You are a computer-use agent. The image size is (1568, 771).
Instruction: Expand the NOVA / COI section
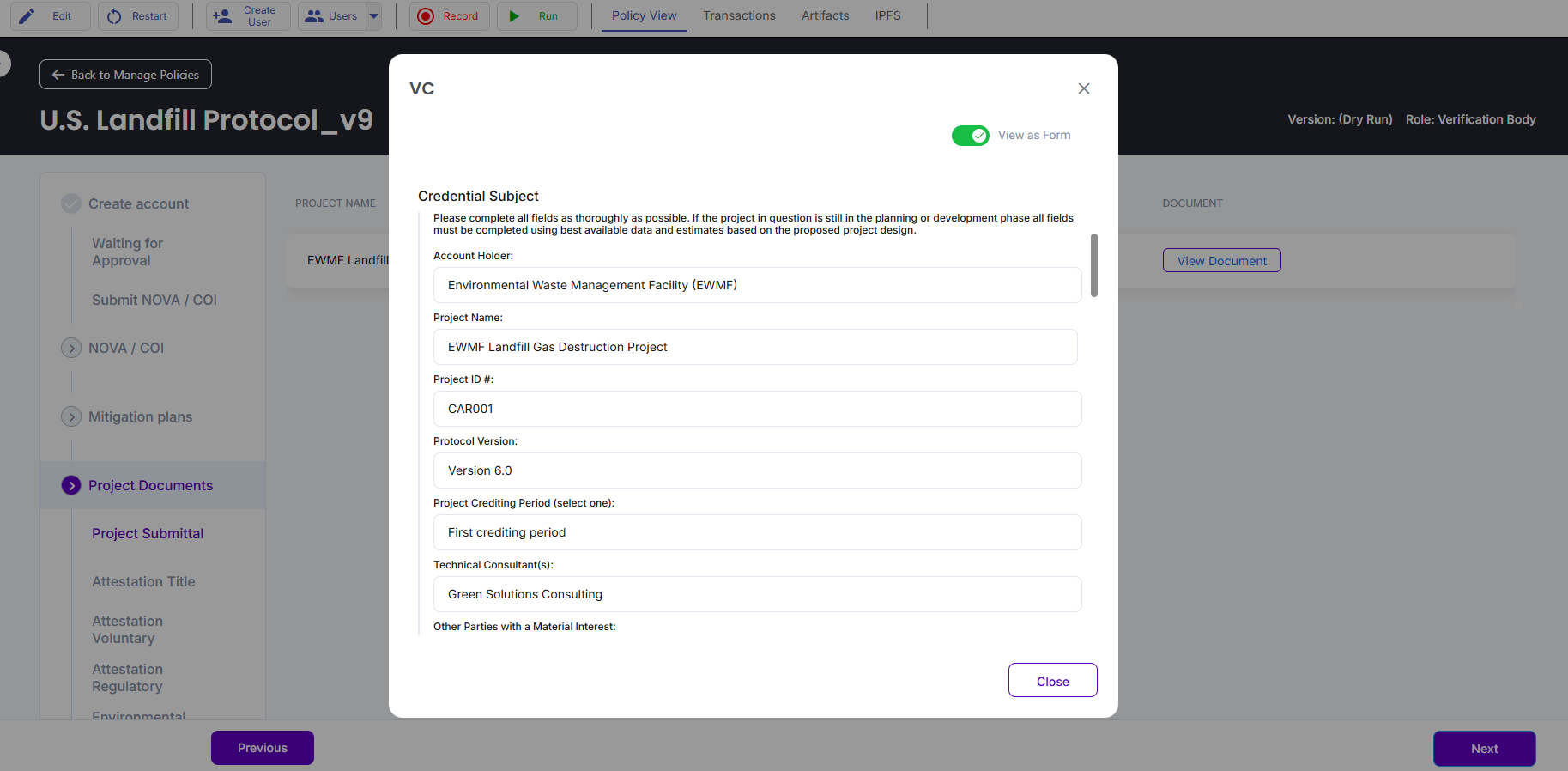tap(71, 348)
